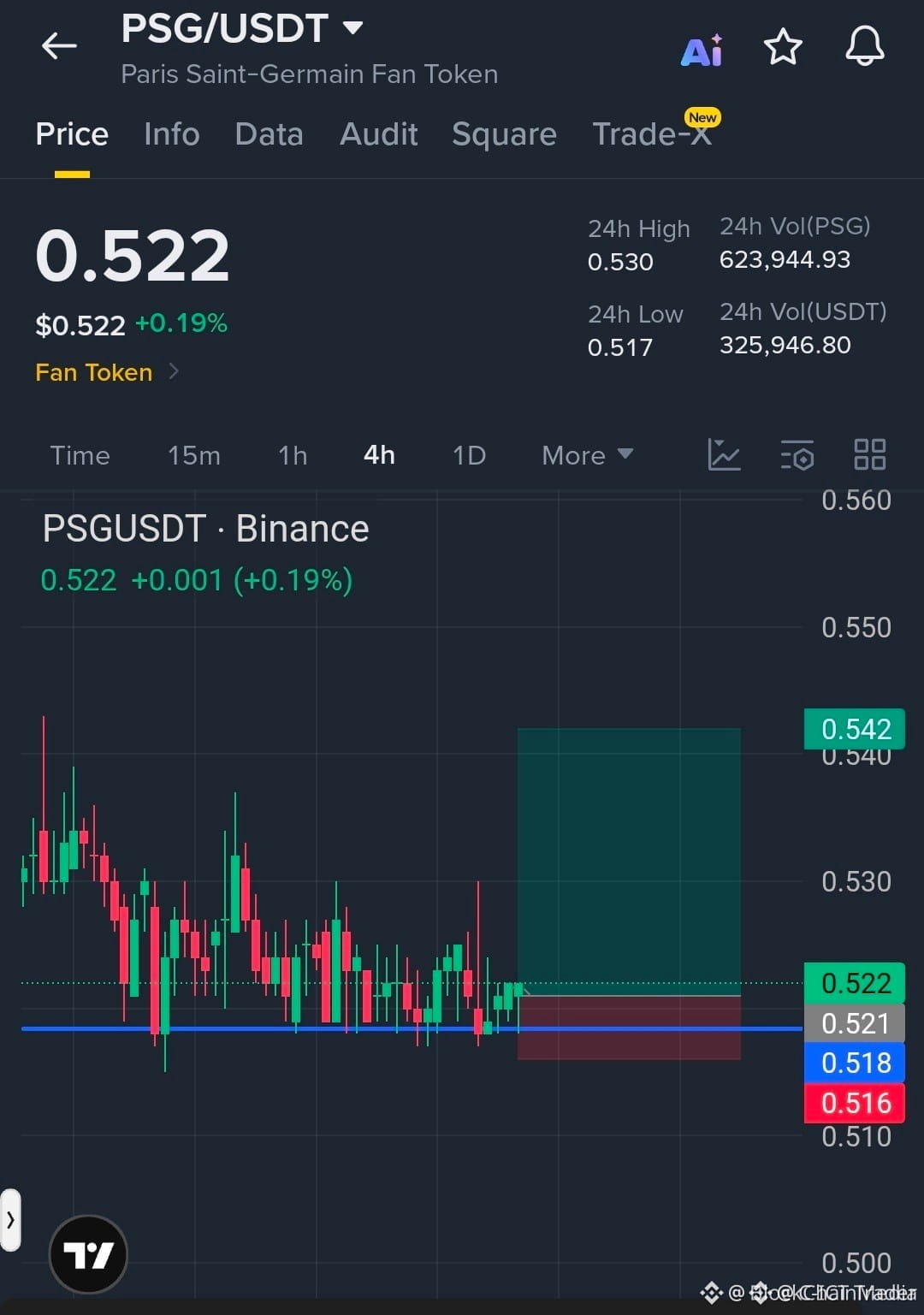
Task: Open the AI assistant icon
Action: click(702, 50)
